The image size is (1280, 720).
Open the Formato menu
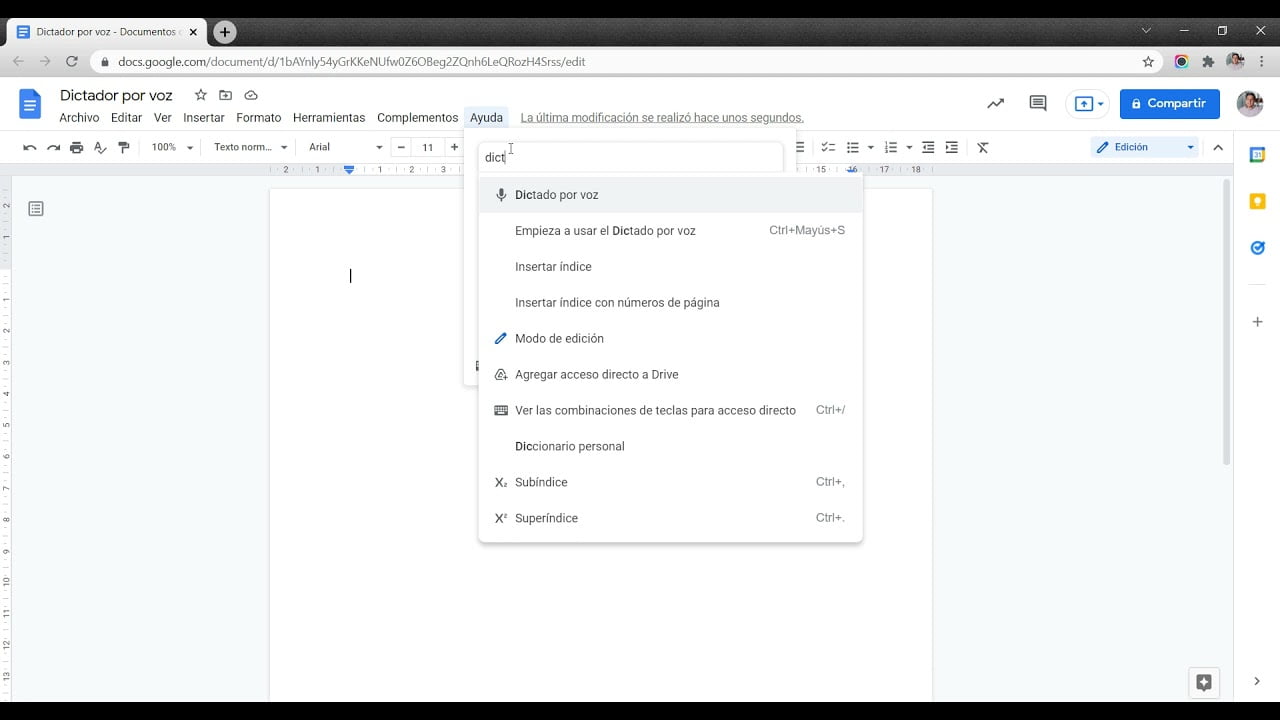tap(259, 118)
